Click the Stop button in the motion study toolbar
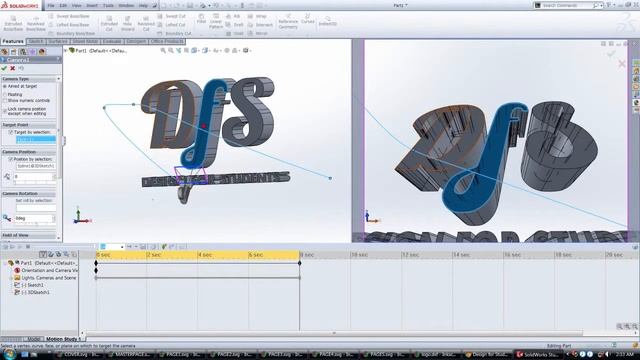Image resolution: width=640 pixels, height=360 pixels. (x=28, y=247)
